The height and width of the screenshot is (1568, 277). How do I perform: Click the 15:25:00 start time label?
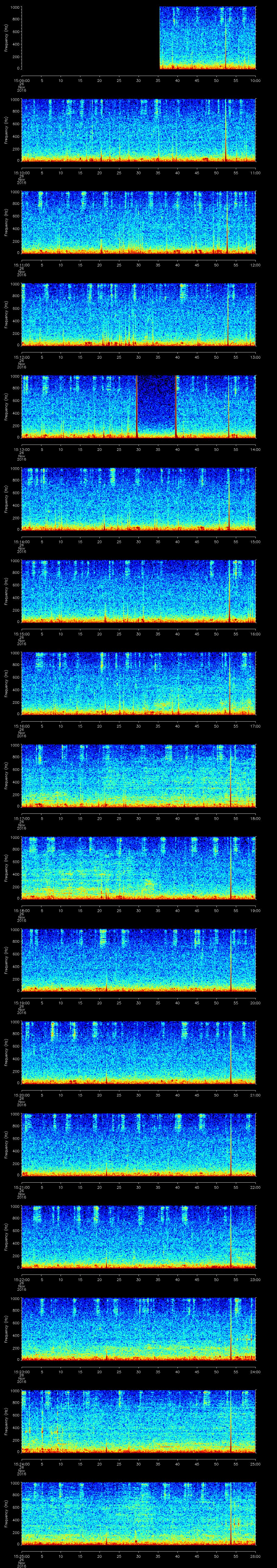tap(21, 1556)
